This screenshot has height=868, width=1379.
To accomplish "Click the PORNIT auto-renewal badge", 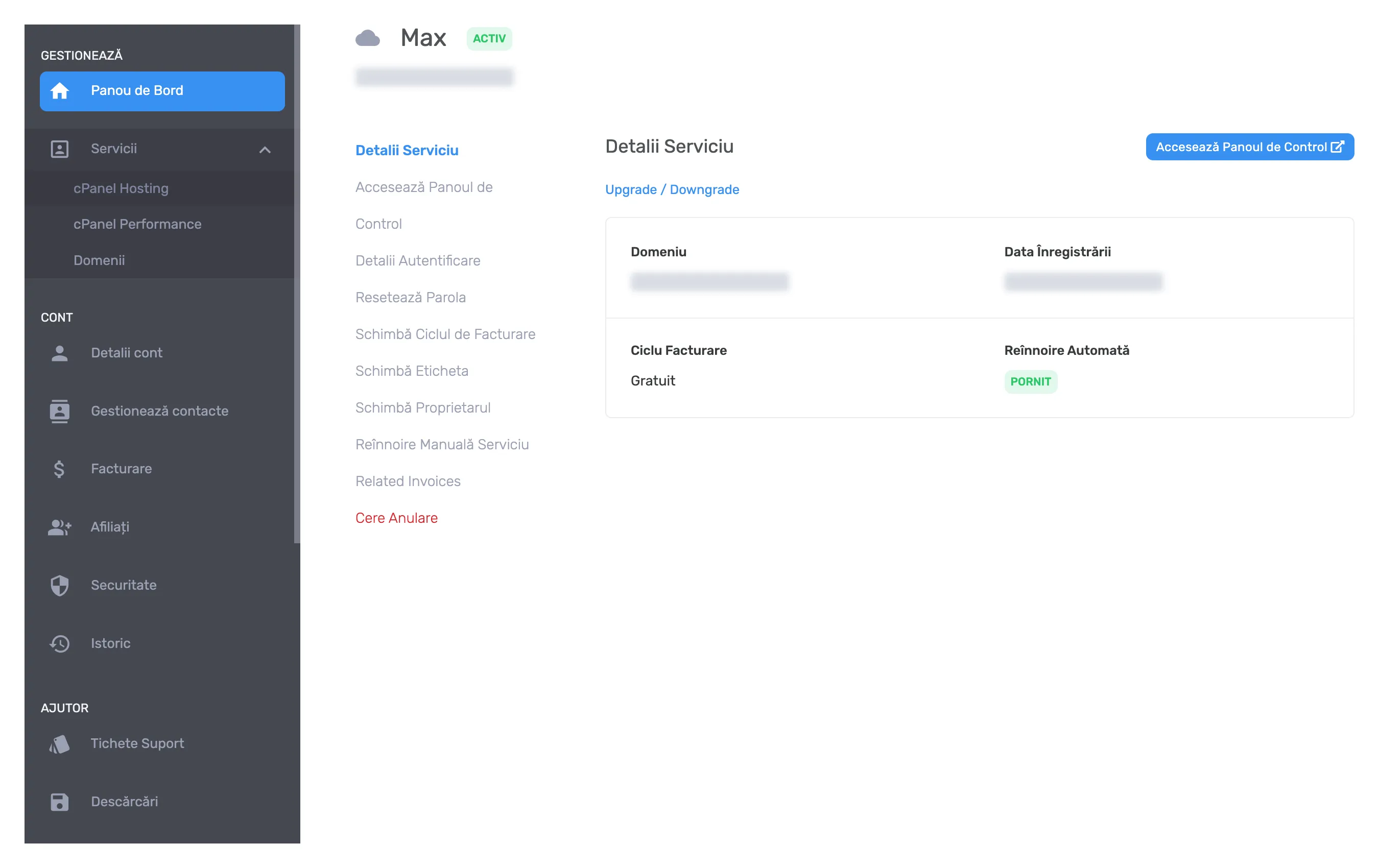I will [x=1030, y=381].
